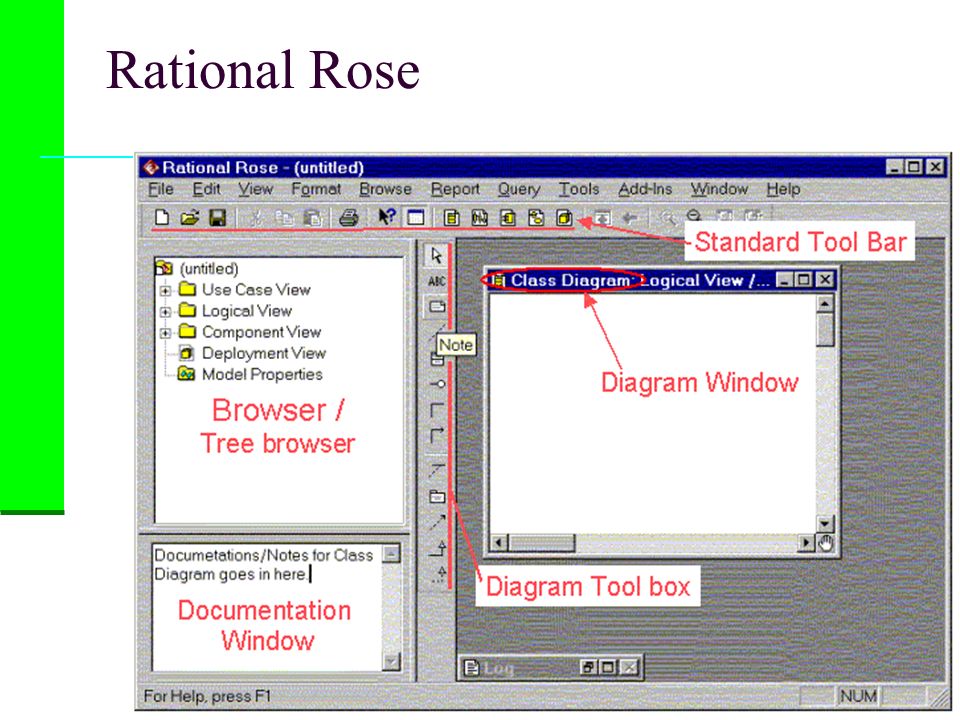The width and height of the screenshot is (960, 720).
Task: Click documentation window scroll down arrow
Action: (x=391, y=662)
